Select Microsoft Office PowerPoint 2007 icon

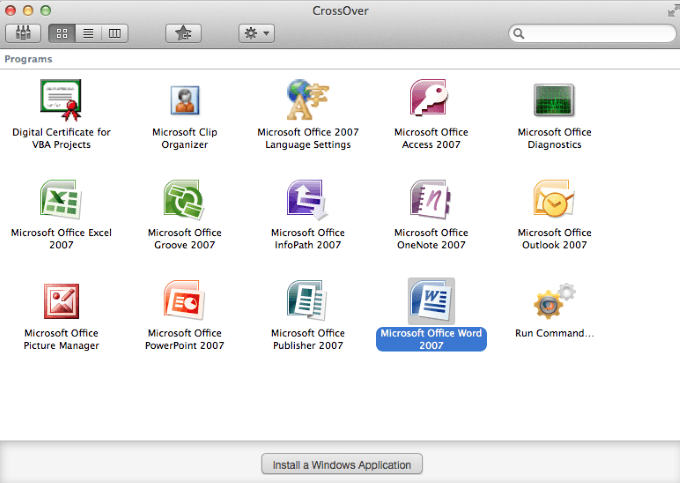click(184, 300)
